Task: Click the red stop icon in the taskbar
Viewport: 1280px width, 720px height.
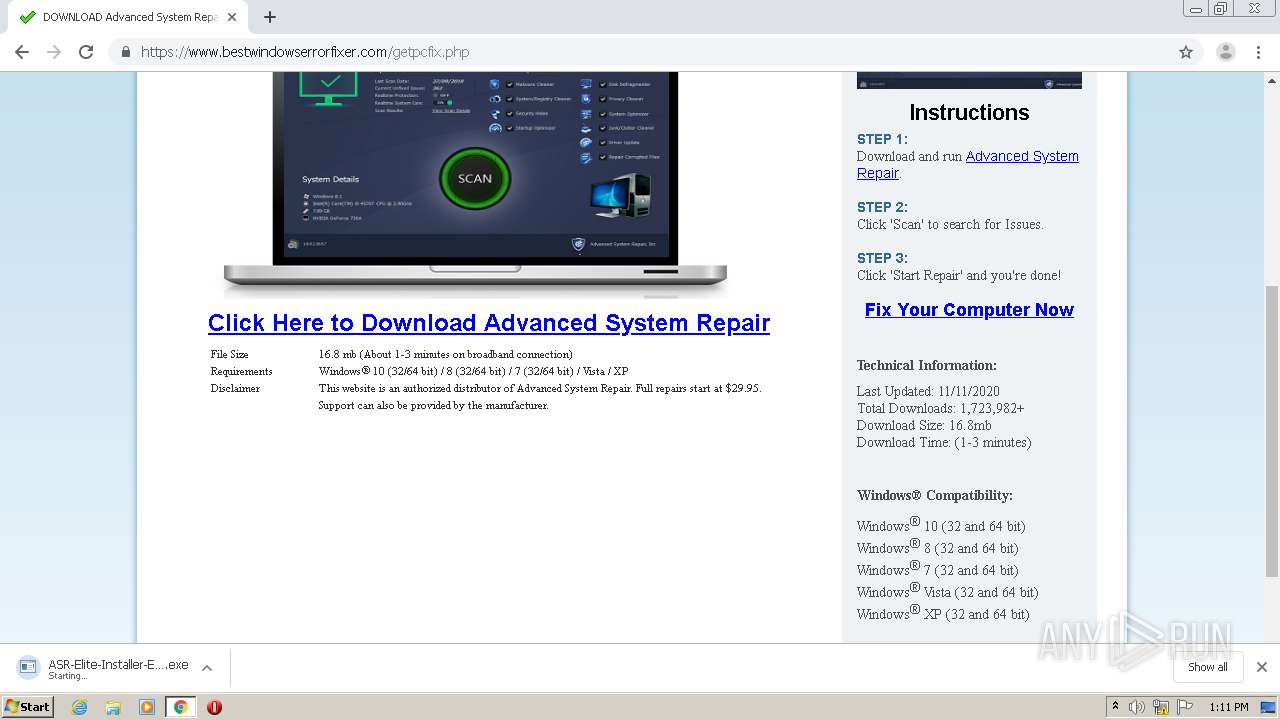Action: 214,707
